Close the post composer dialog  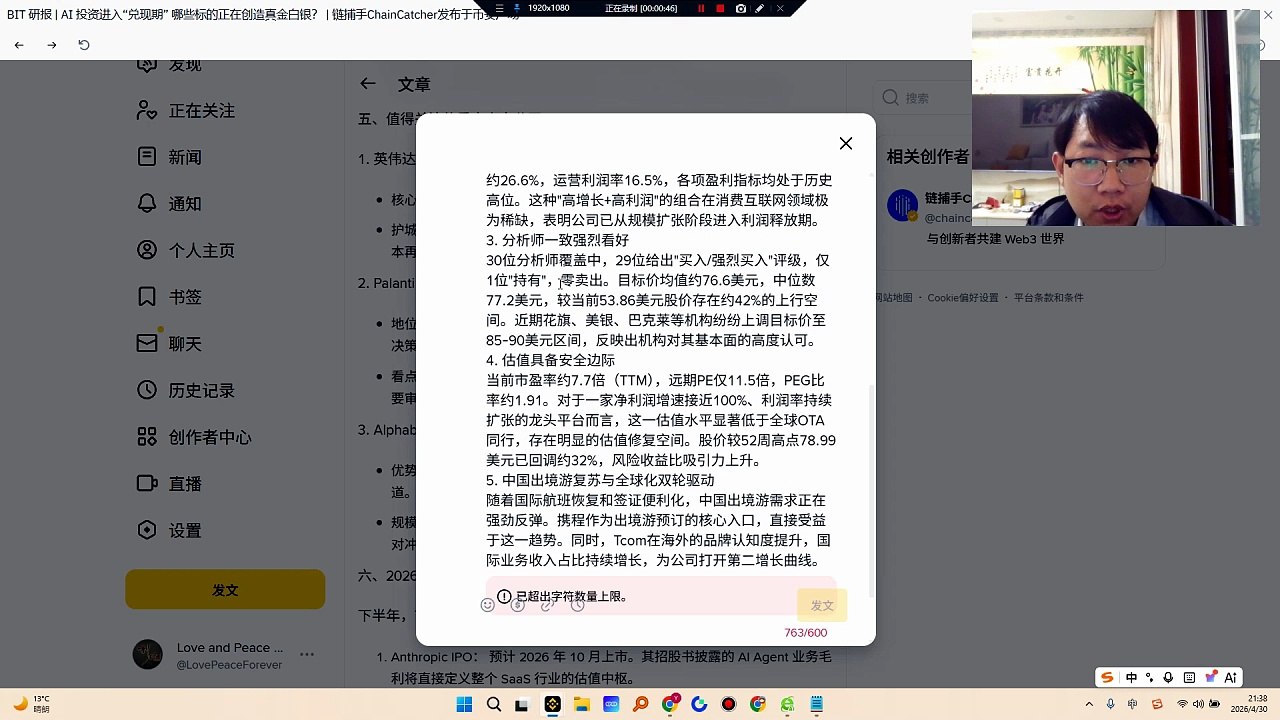tap(846, 143)
